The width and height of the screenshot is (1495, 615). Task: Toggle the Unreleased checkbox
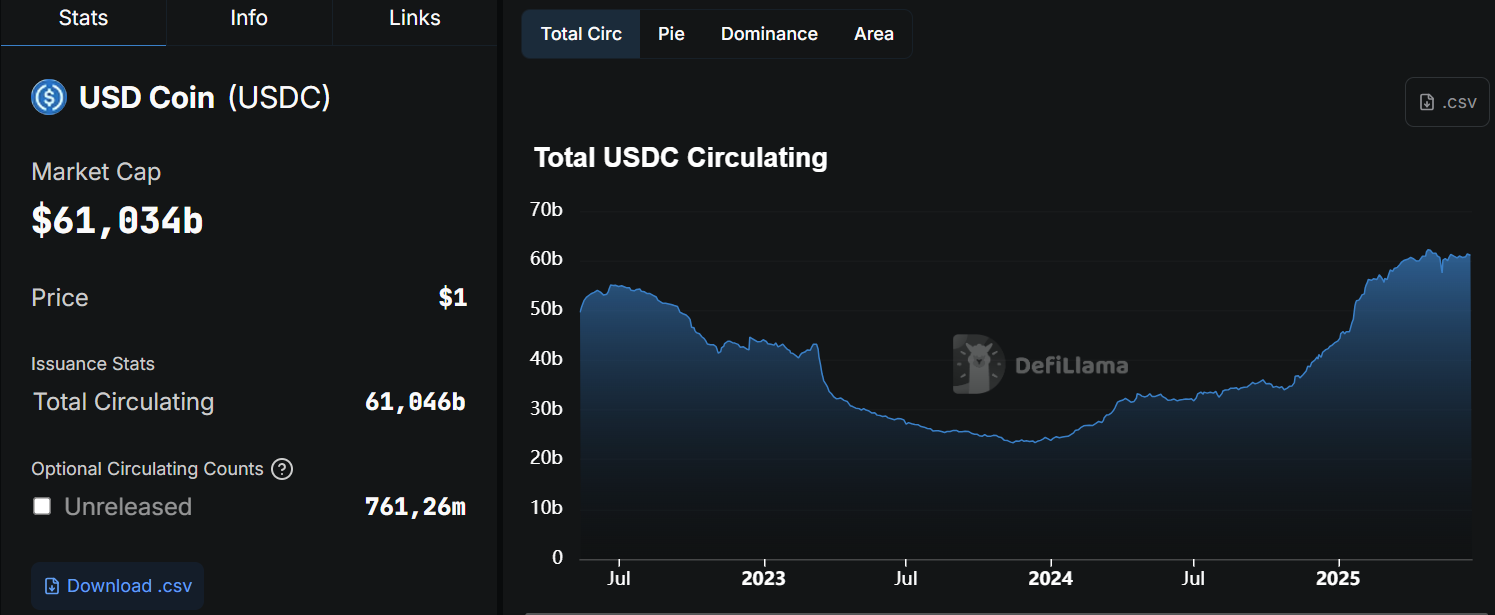pyautogui.click(x=42, y=506)
